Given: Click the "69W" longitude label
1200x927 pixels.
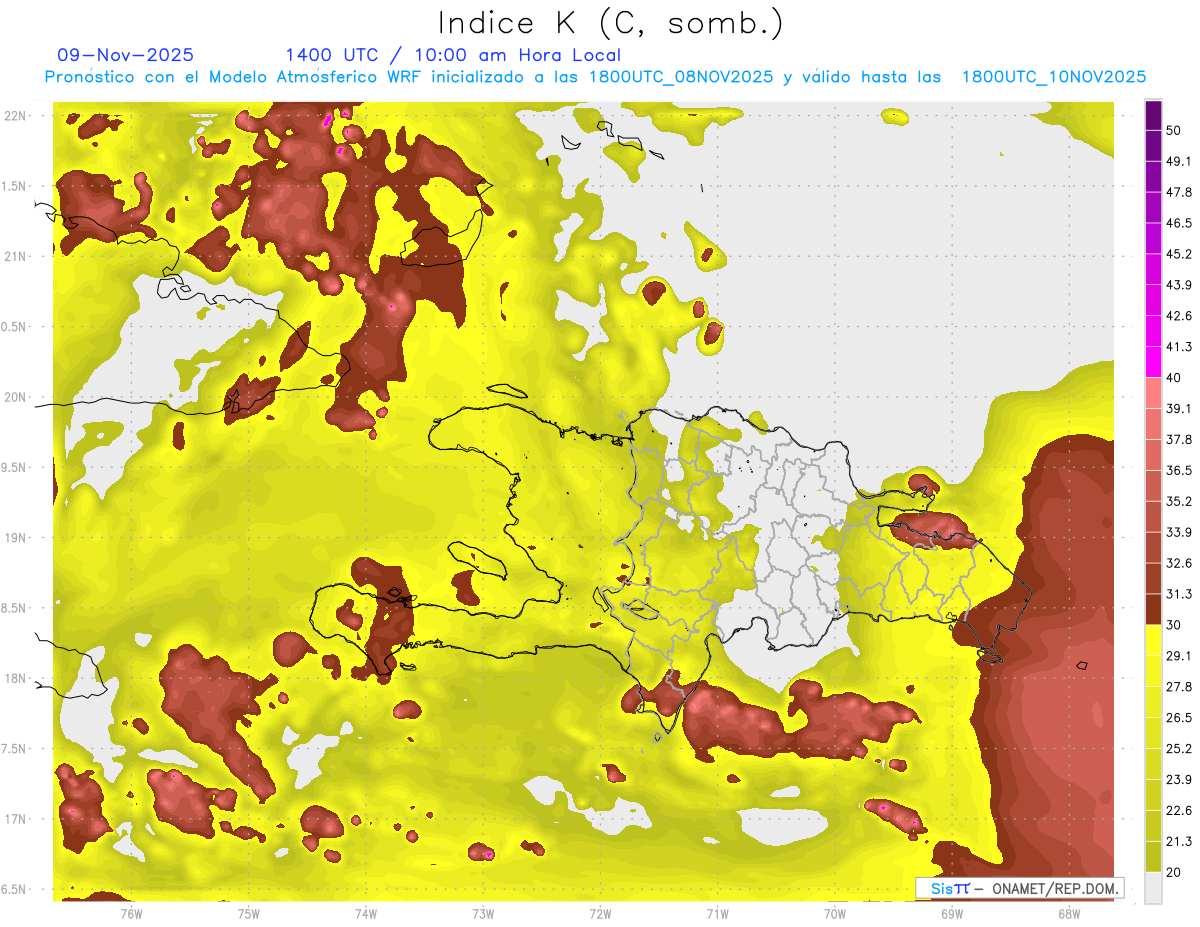Looking at the screenshot, I should tap(952, 913).
